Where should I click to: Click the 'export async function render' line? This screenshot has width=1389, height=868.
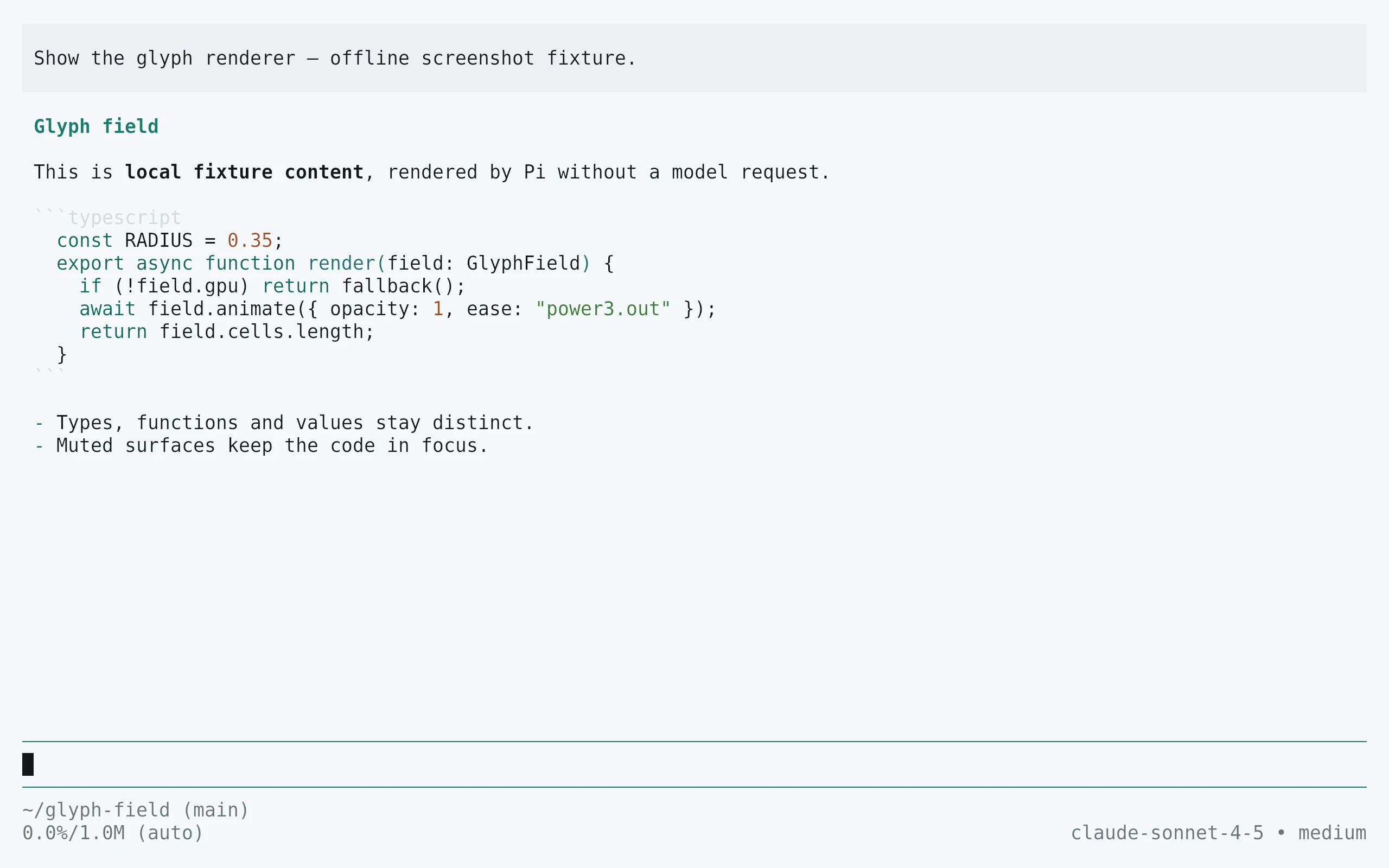335,264
